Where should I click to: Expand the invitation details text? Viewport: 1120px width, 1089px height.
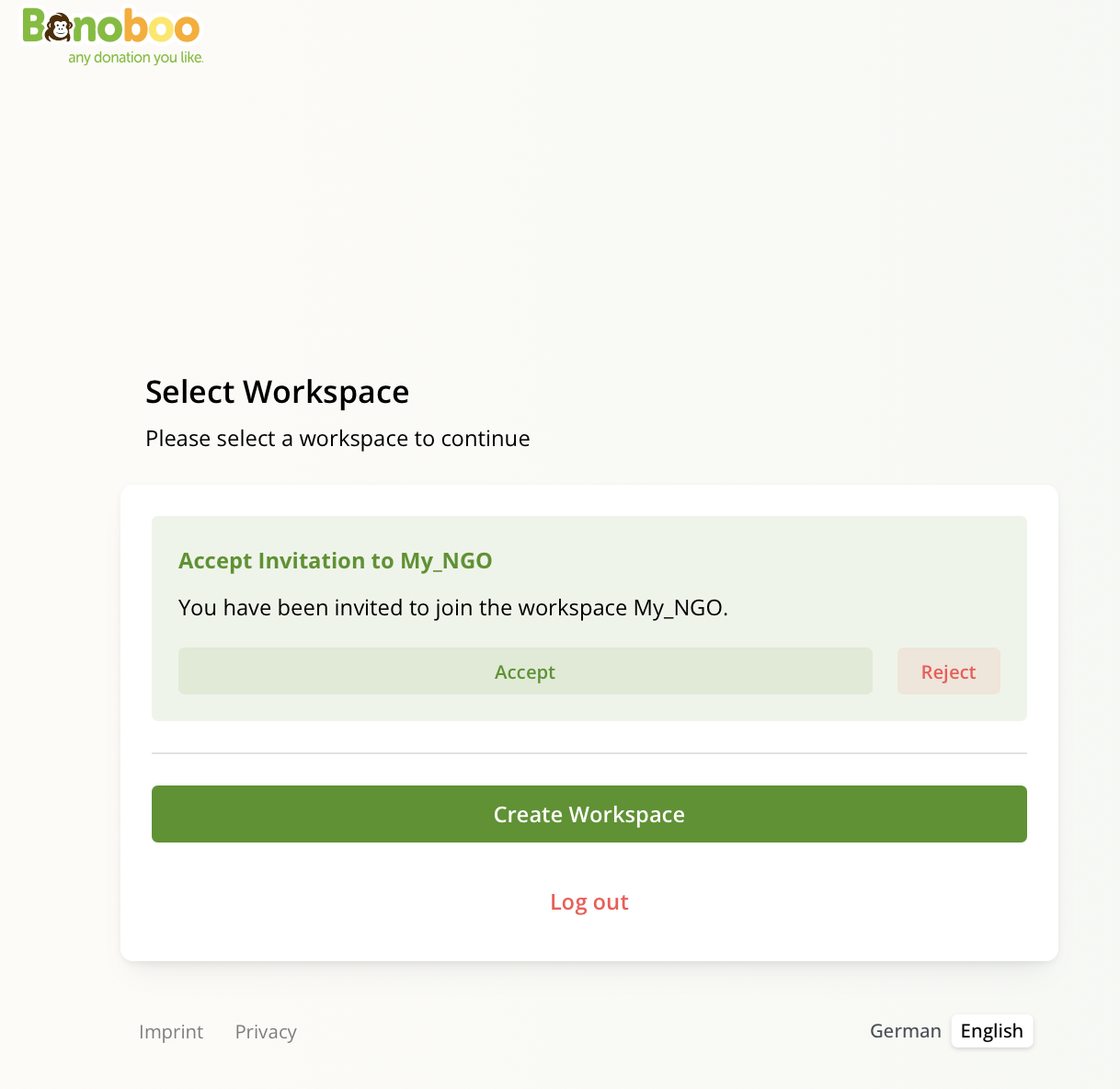pos(452,607)
